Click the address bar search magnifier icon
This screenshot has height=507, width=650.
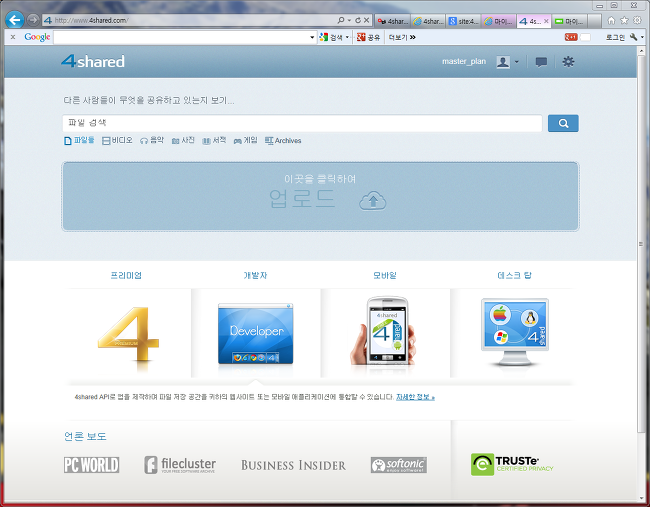pos(341,20)
